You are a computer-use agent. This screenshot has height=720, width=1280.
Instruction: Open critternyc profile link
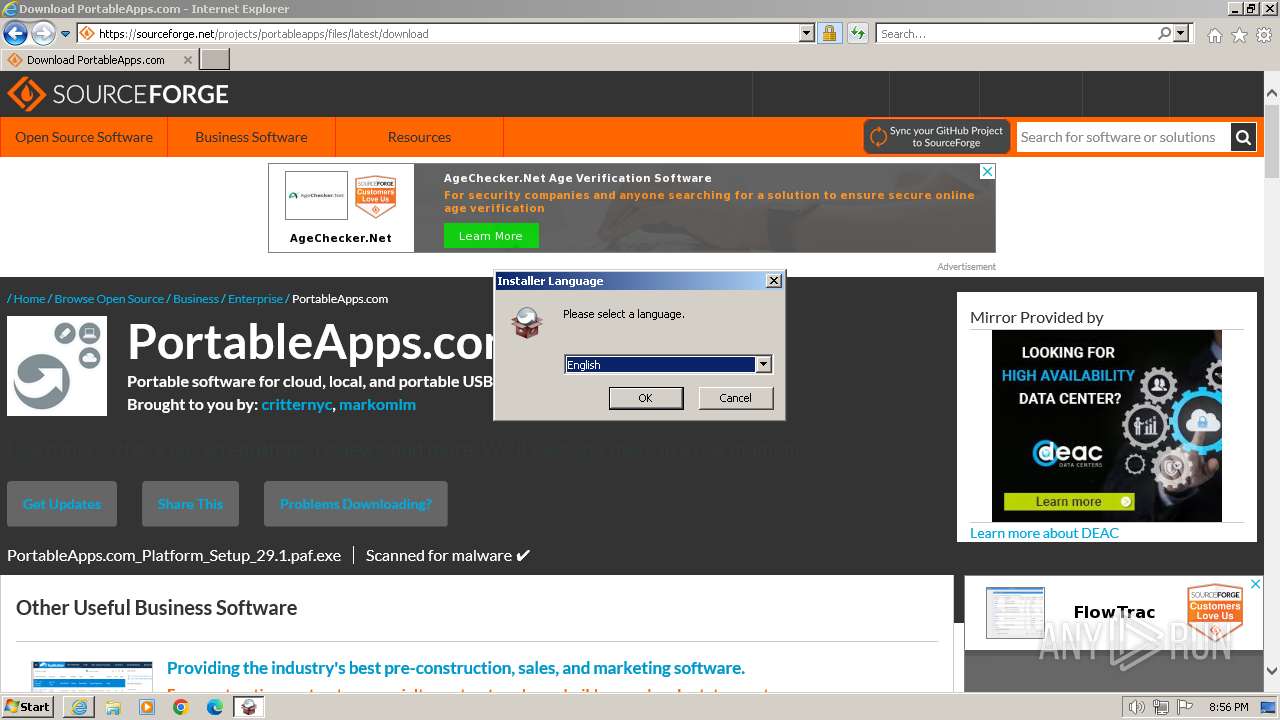(x=297, y=405)
